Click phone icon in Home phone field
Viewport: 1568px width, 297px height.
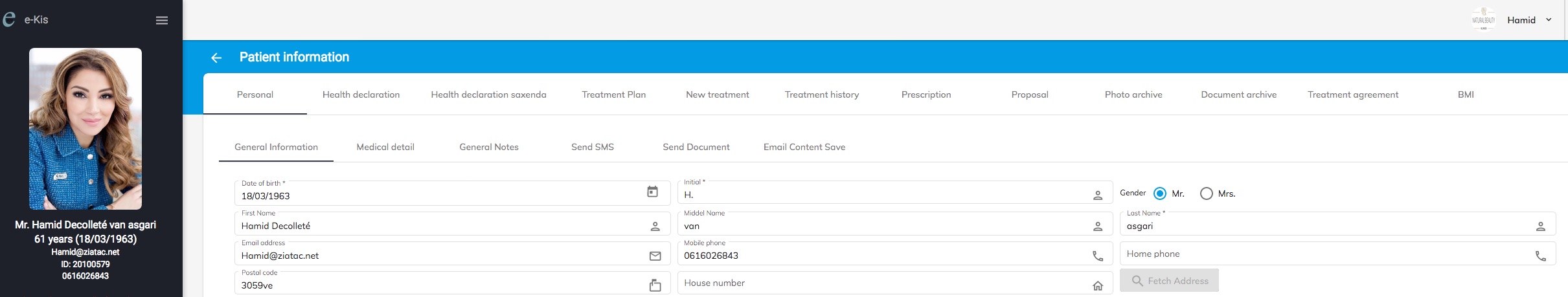pos(1541,256)
